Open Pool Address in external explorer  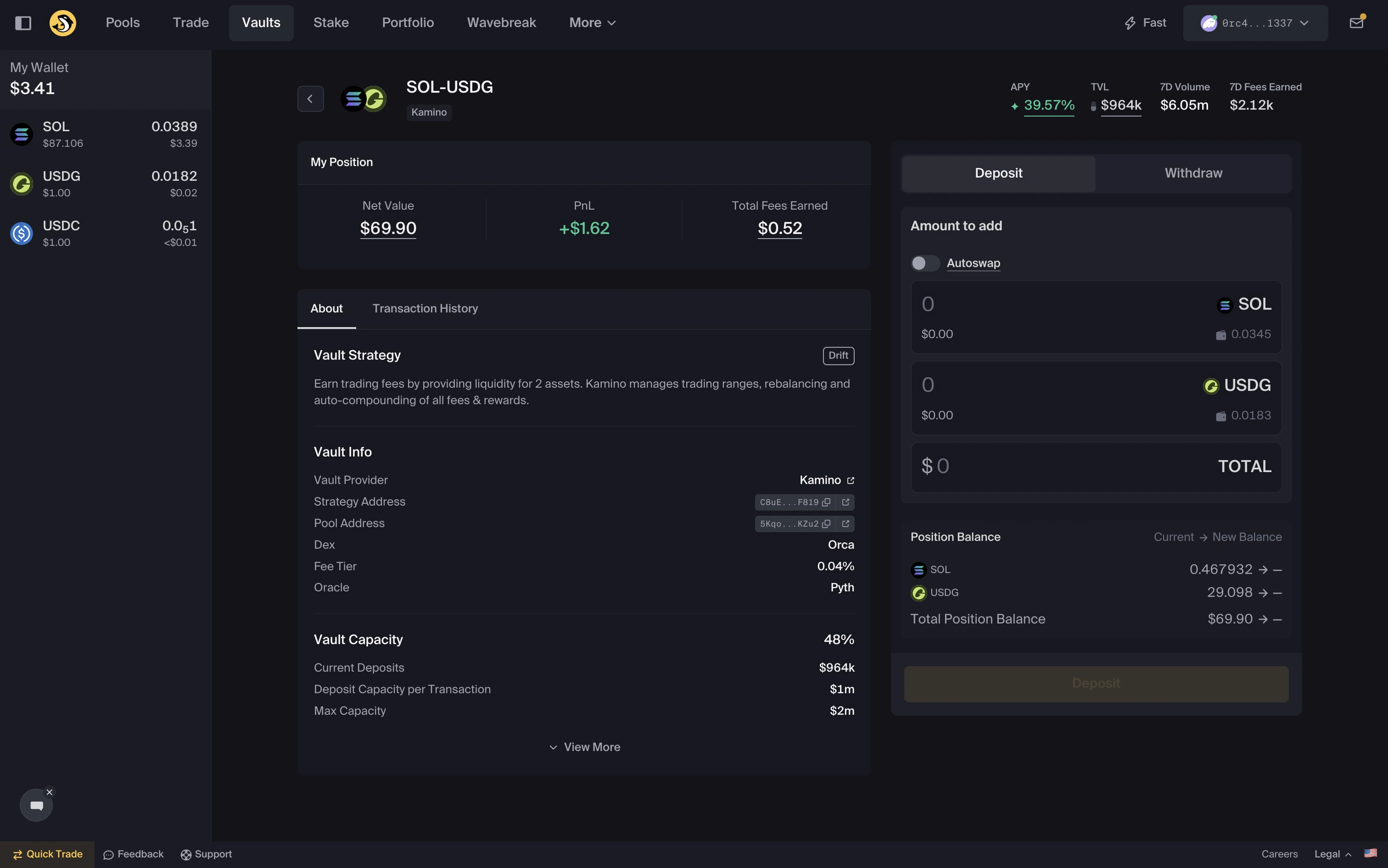click(x=845, y=523)
